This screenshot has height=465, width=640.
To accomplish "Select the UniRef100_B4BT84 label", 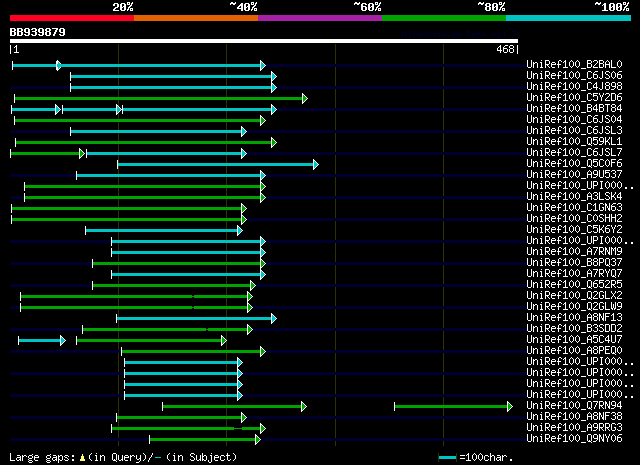I will [x=574, y=109].
